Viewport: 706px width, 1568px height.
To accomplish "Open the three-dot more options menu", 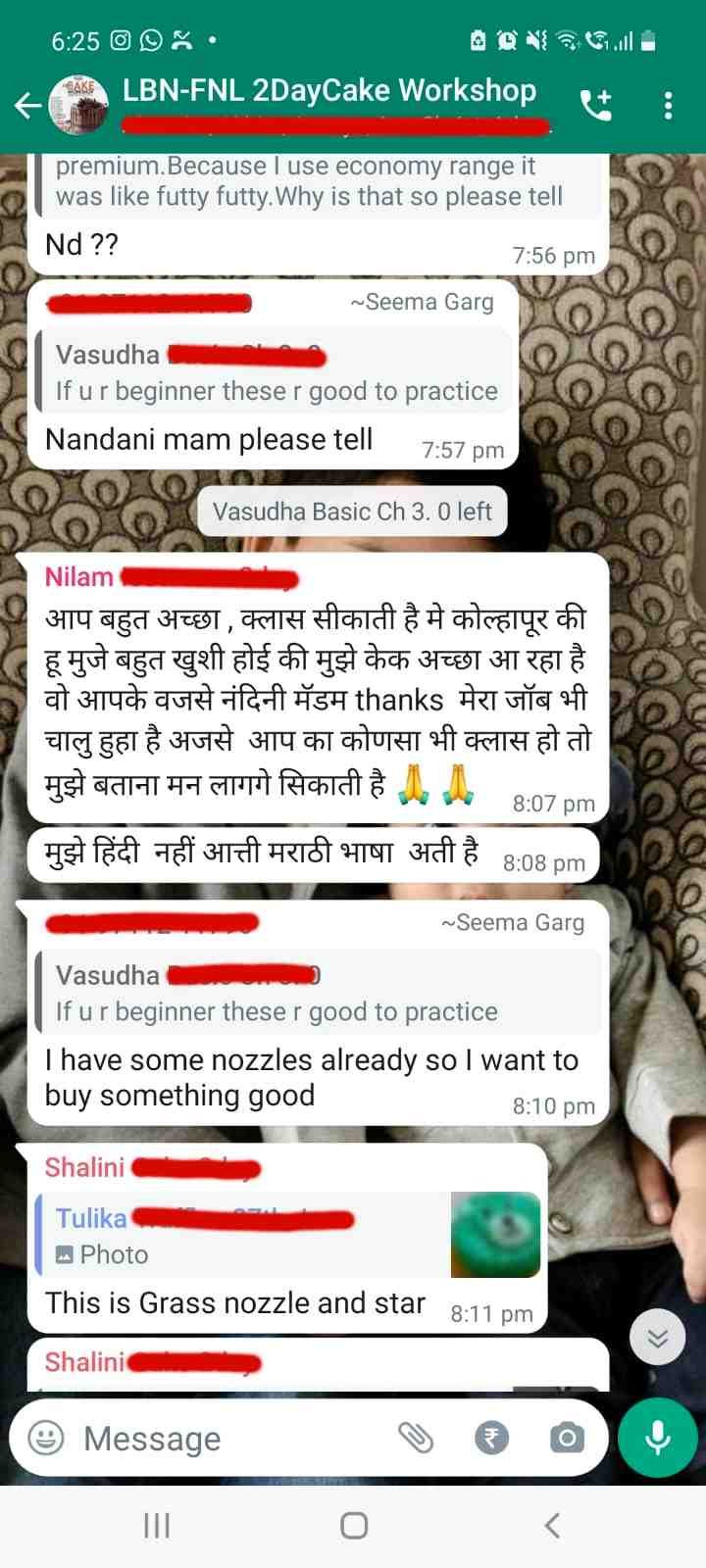I will (668, 105).
